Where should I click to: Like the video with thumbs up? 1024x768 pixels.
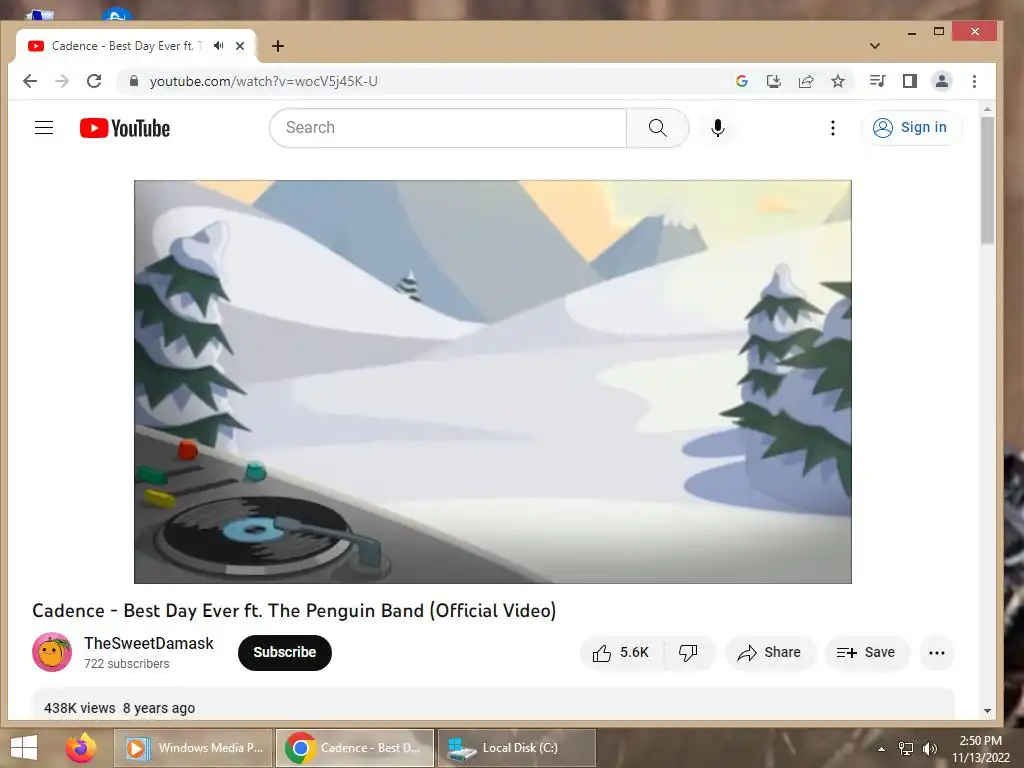[x=621, y=652]
